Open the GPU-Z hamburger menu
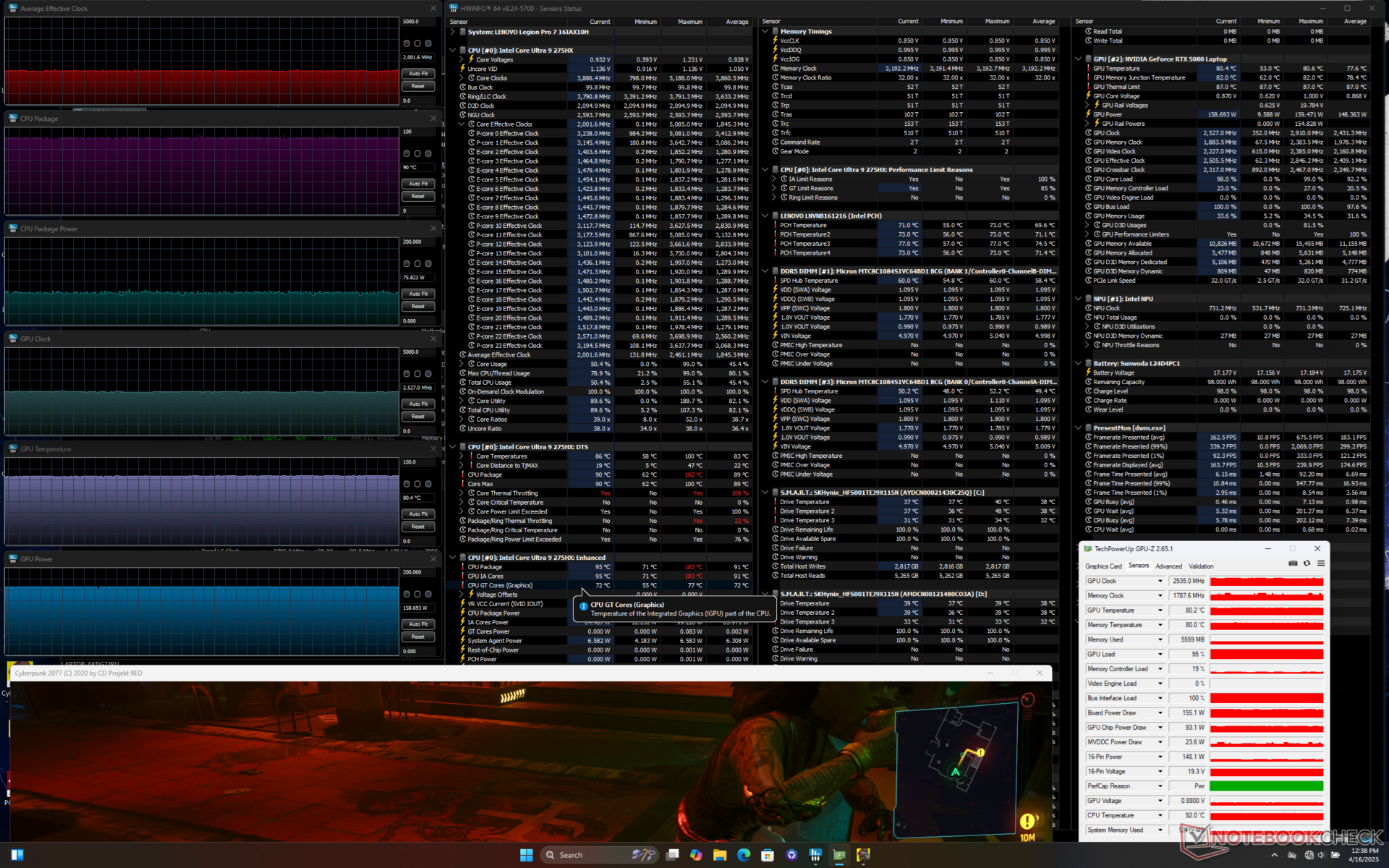The height and width of the screenshot is (868, 1389). coord(1320,563)
